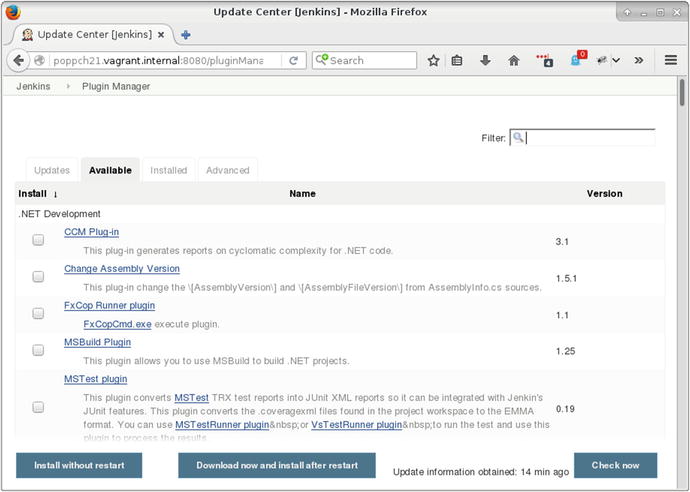Expand the breadcrumb arrow after Jenkins

68,86
